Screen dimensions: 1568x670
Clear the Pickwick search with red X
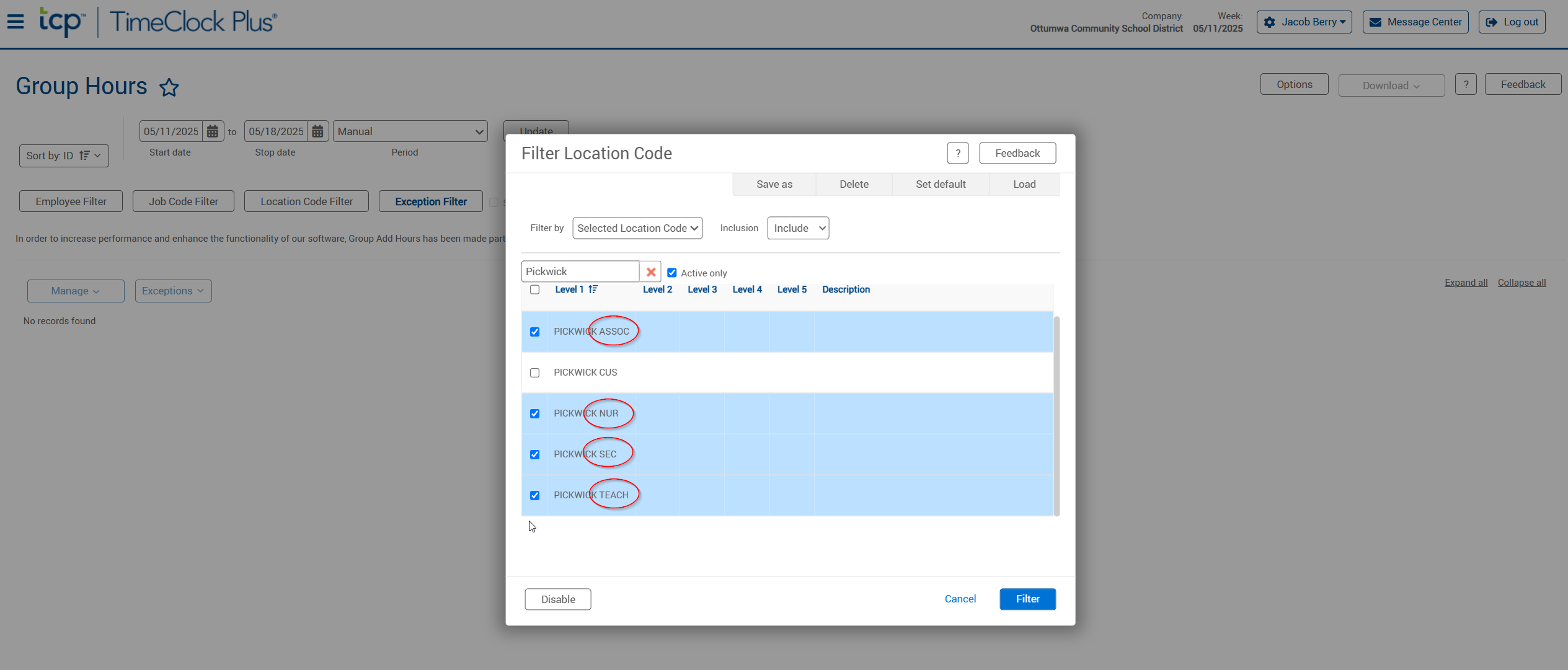point(650,271)
